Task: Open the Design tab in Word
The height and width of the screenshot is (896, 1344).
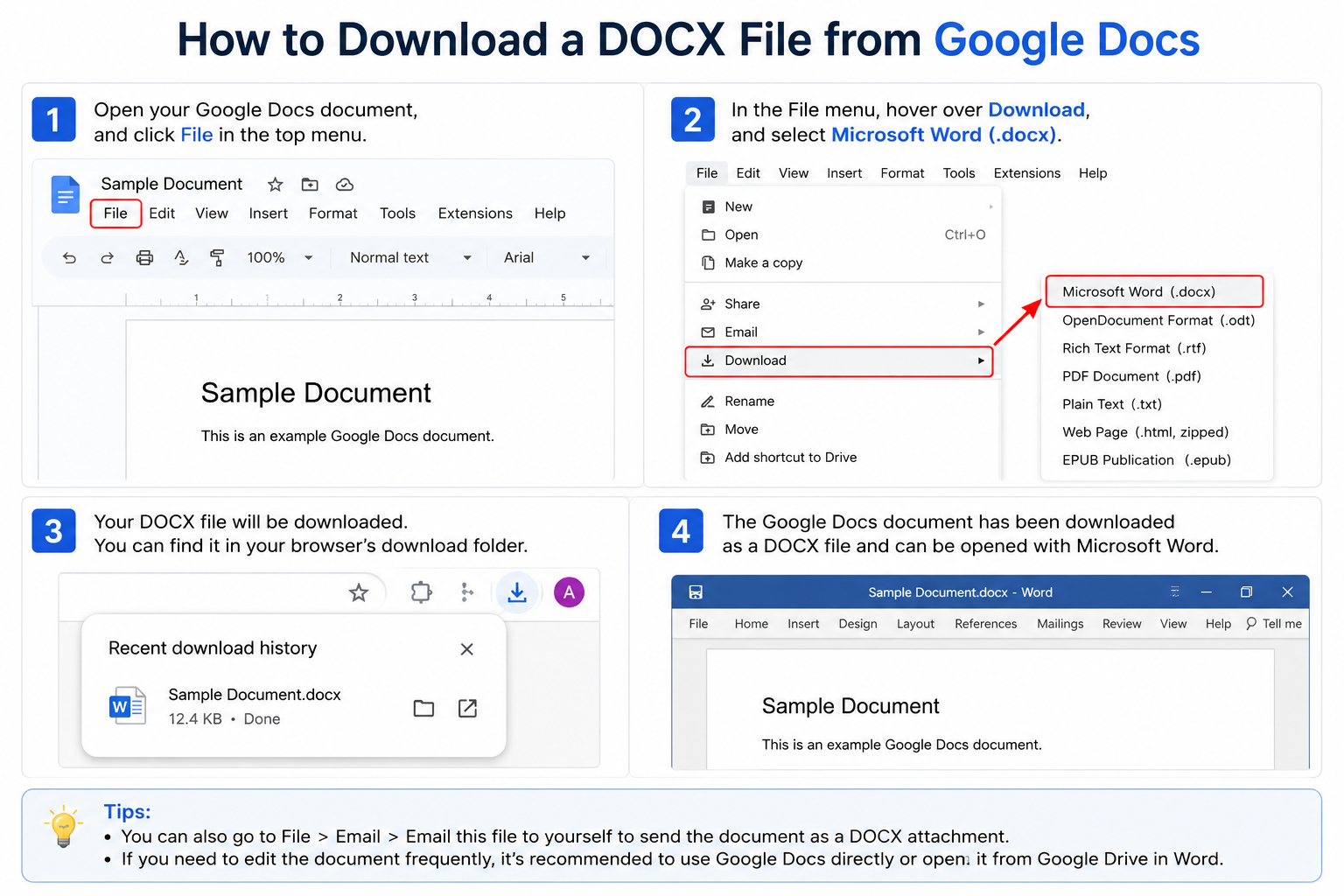Action: (857, 624)
